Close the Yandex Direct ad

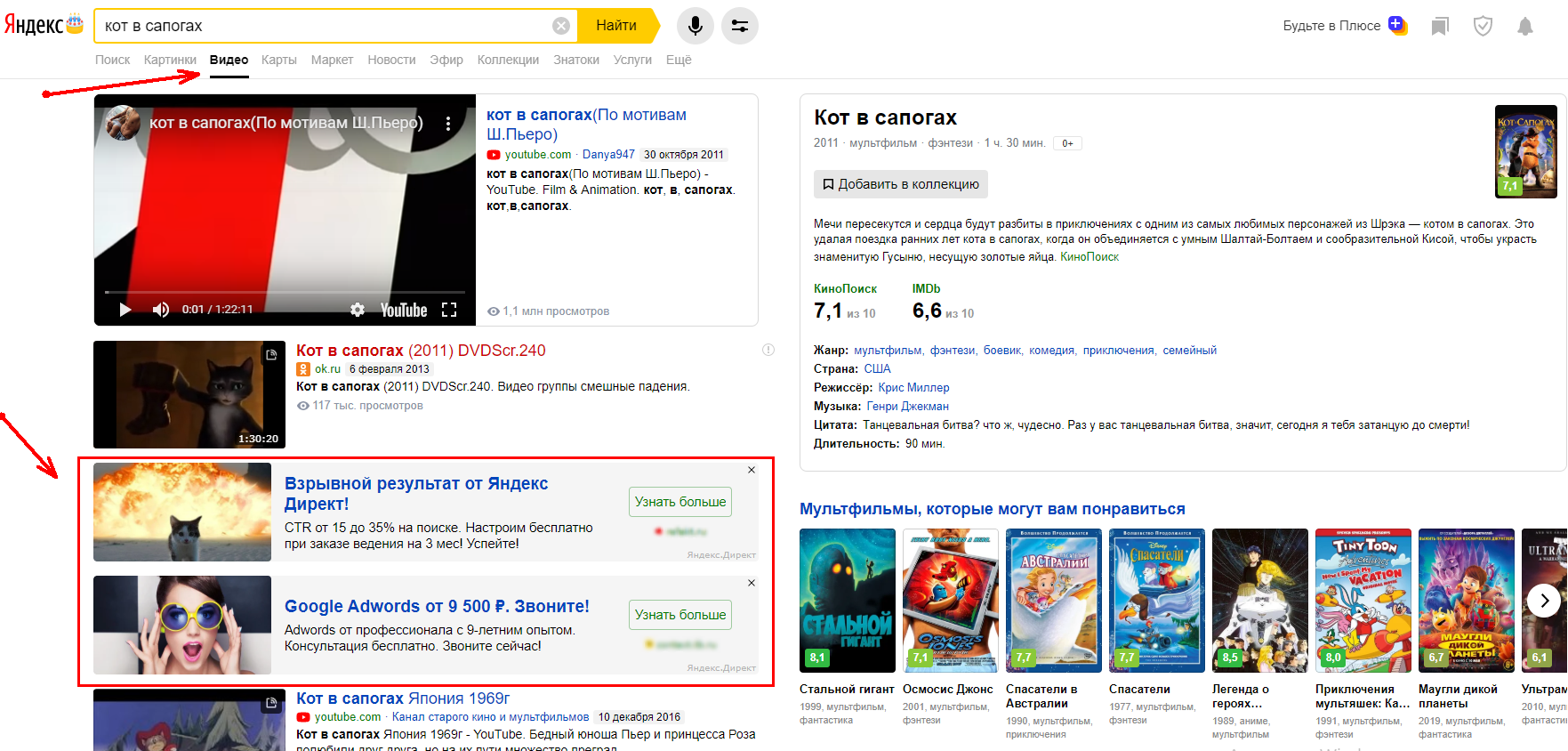click(752, 470)
